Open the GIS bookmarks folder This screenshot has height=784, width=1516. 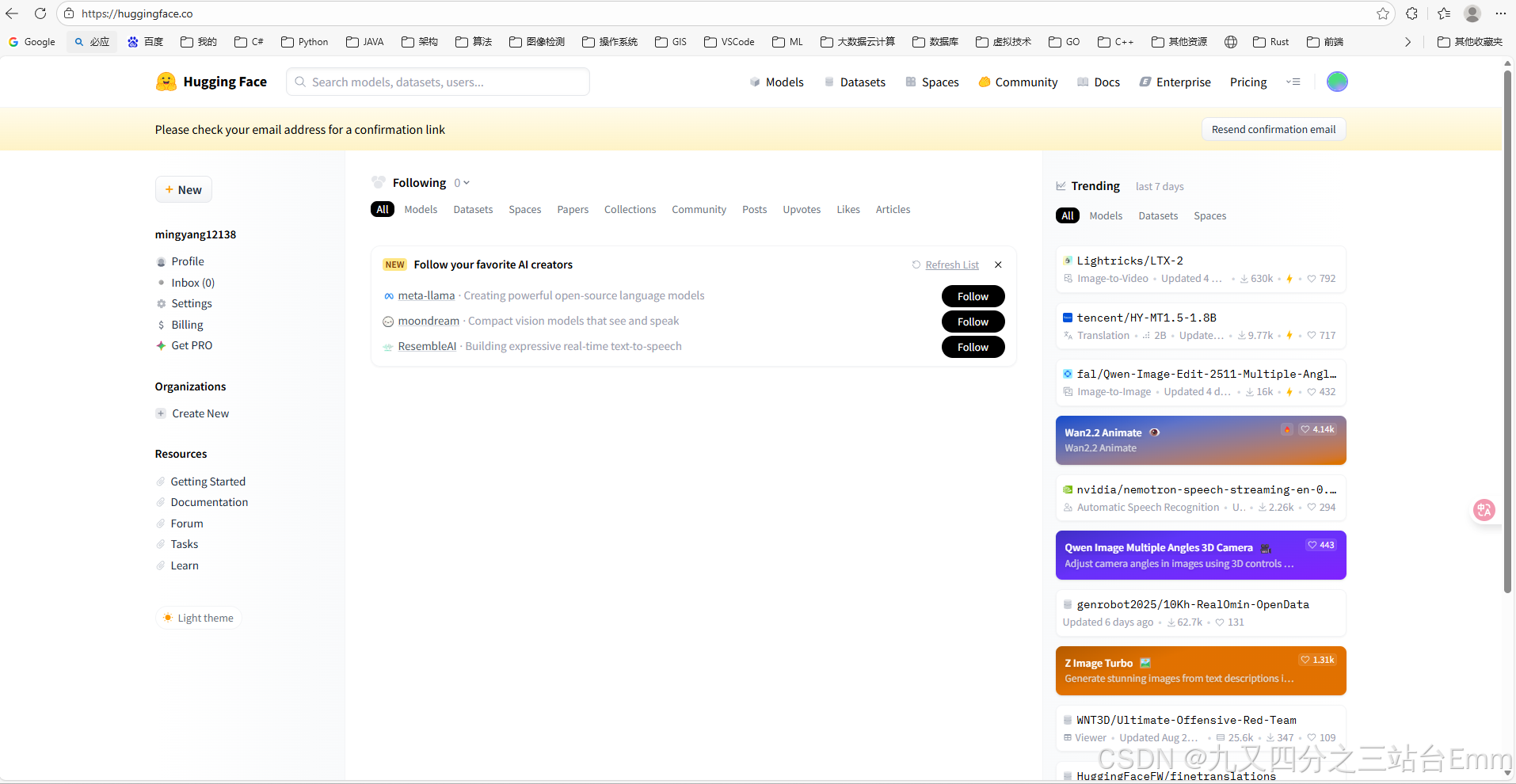tap(671, 42)
